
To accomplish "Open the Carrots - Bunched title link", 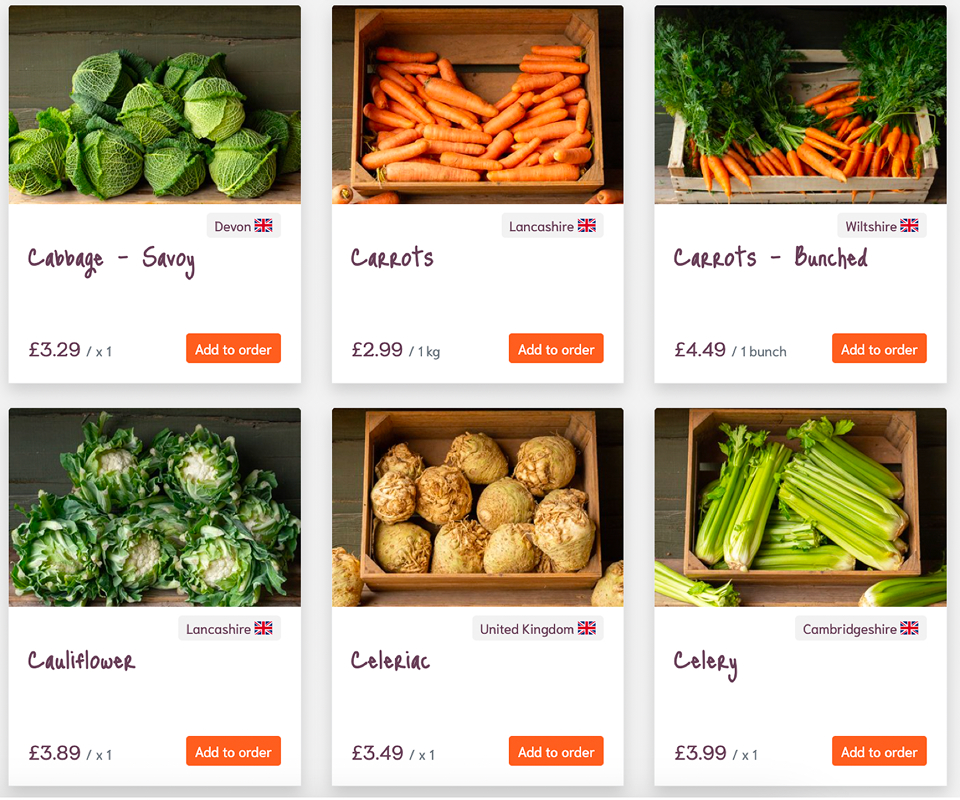I will click(770, 259).
